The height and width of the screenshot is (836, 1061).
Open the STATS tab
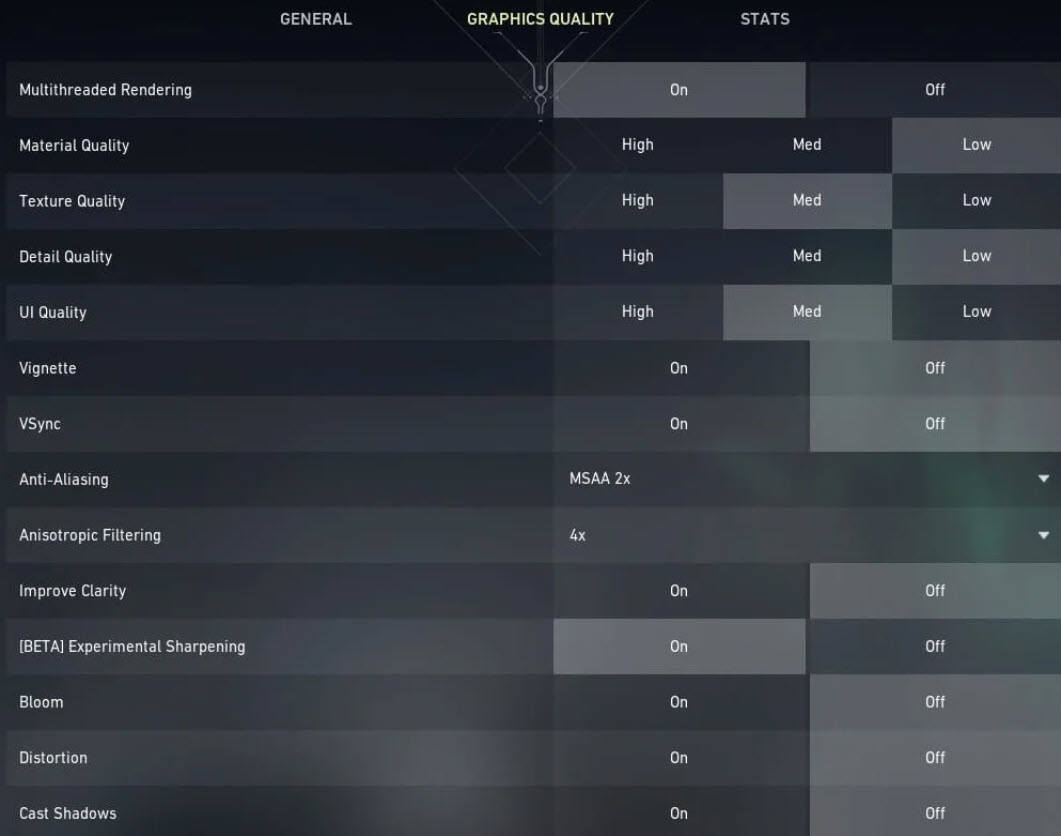[764, 19]
